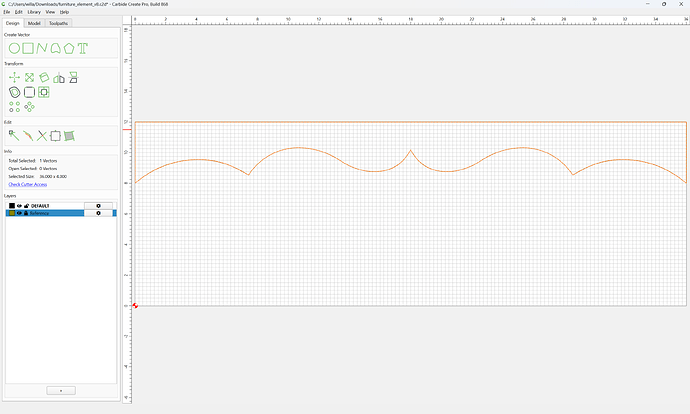690x414 pixels.
Task: Select the Text tool
Action: pos(83,48)
